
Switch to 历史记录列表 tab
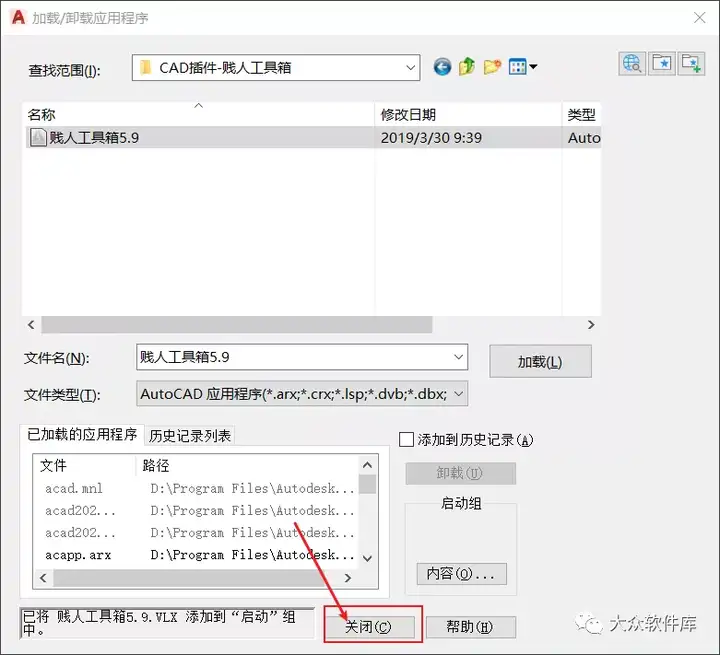tap(190, 436)
